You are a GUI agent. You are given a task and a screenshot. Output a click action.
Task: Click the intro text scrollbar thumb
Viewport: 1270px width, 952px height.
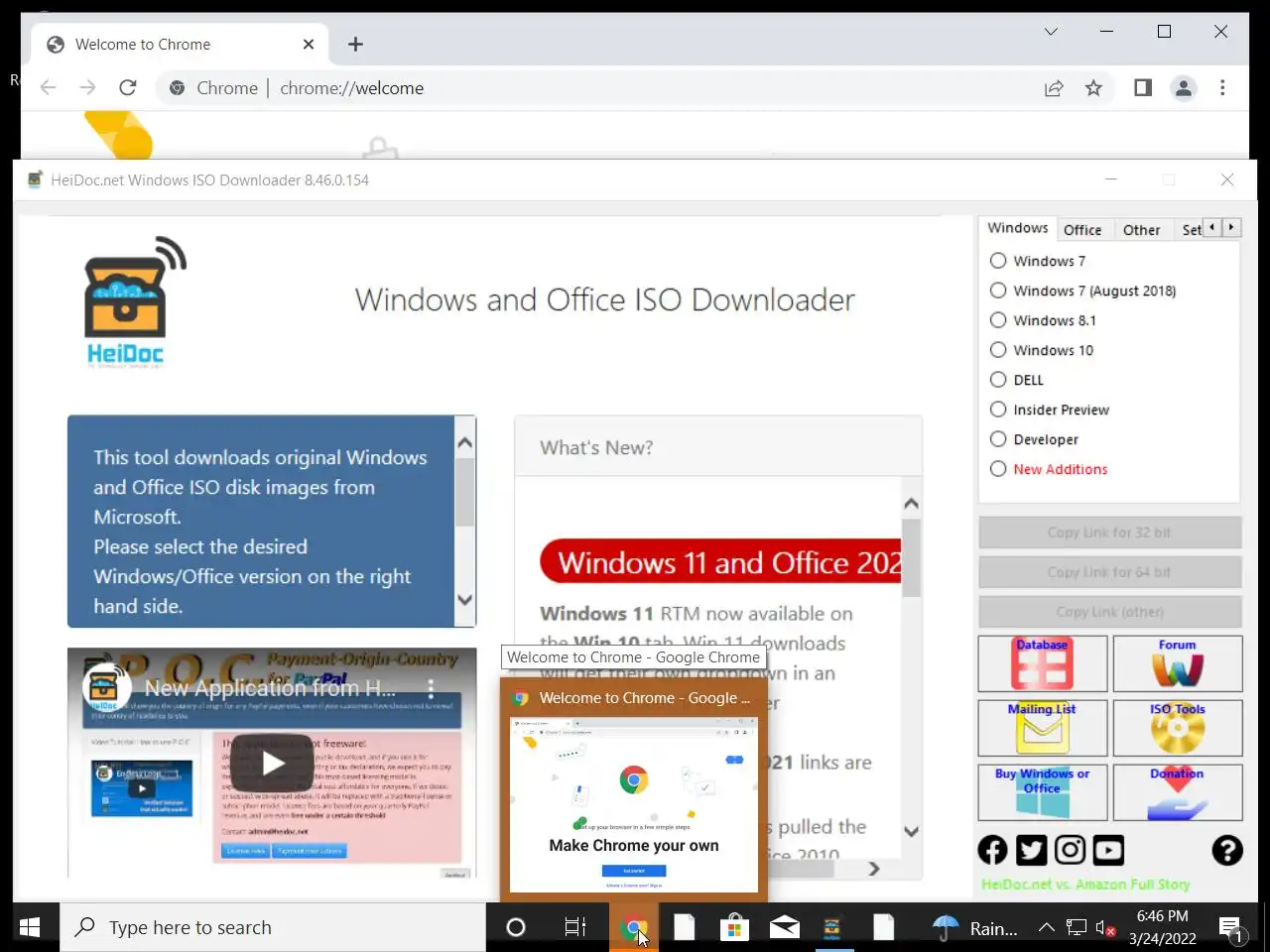tap(464, 492)
